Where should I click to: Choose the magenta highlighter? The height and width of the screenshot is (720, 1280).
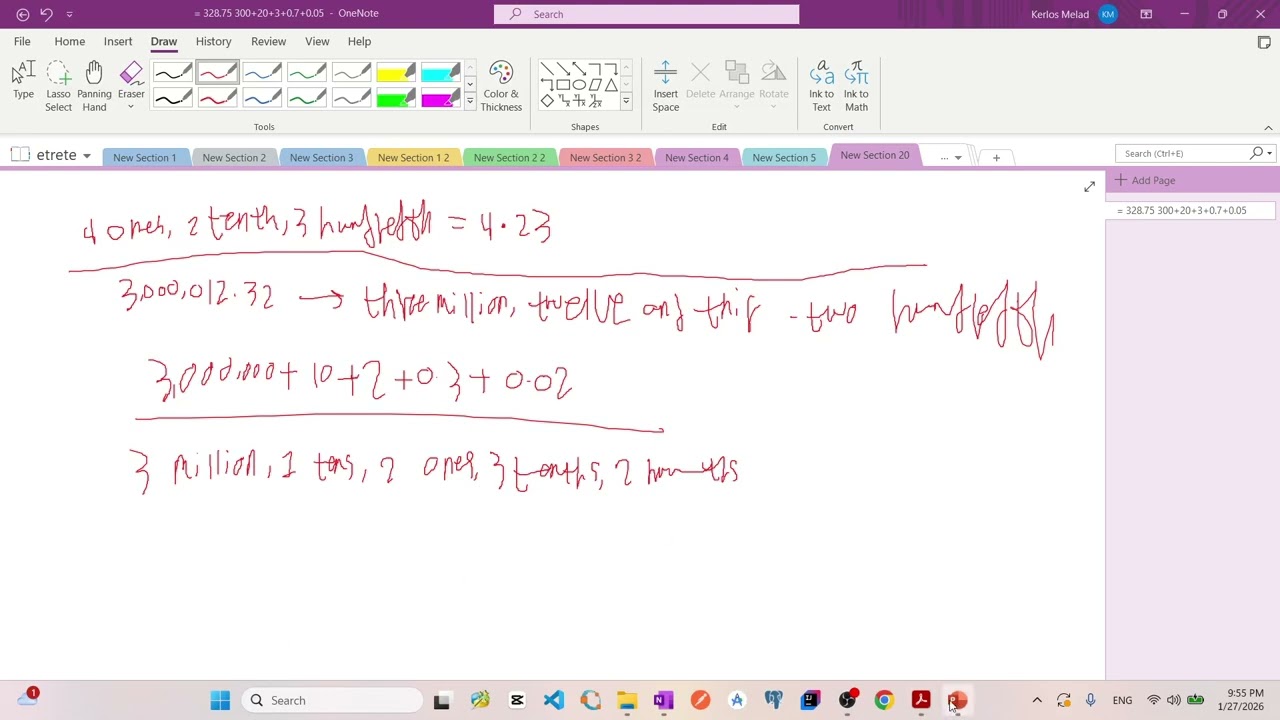[441, 97]
